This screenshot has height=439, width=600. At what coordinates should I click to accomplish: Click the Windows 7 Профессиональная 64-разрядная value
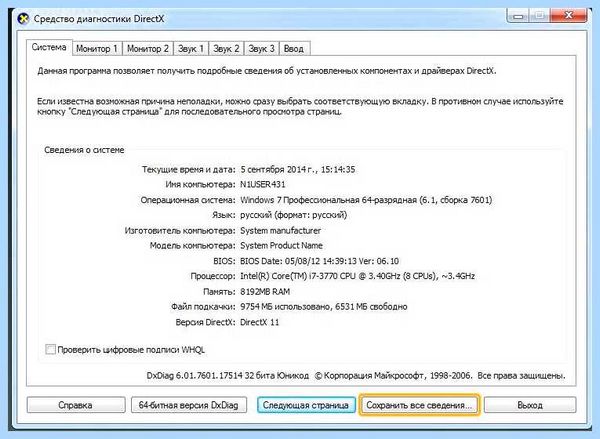366,200
